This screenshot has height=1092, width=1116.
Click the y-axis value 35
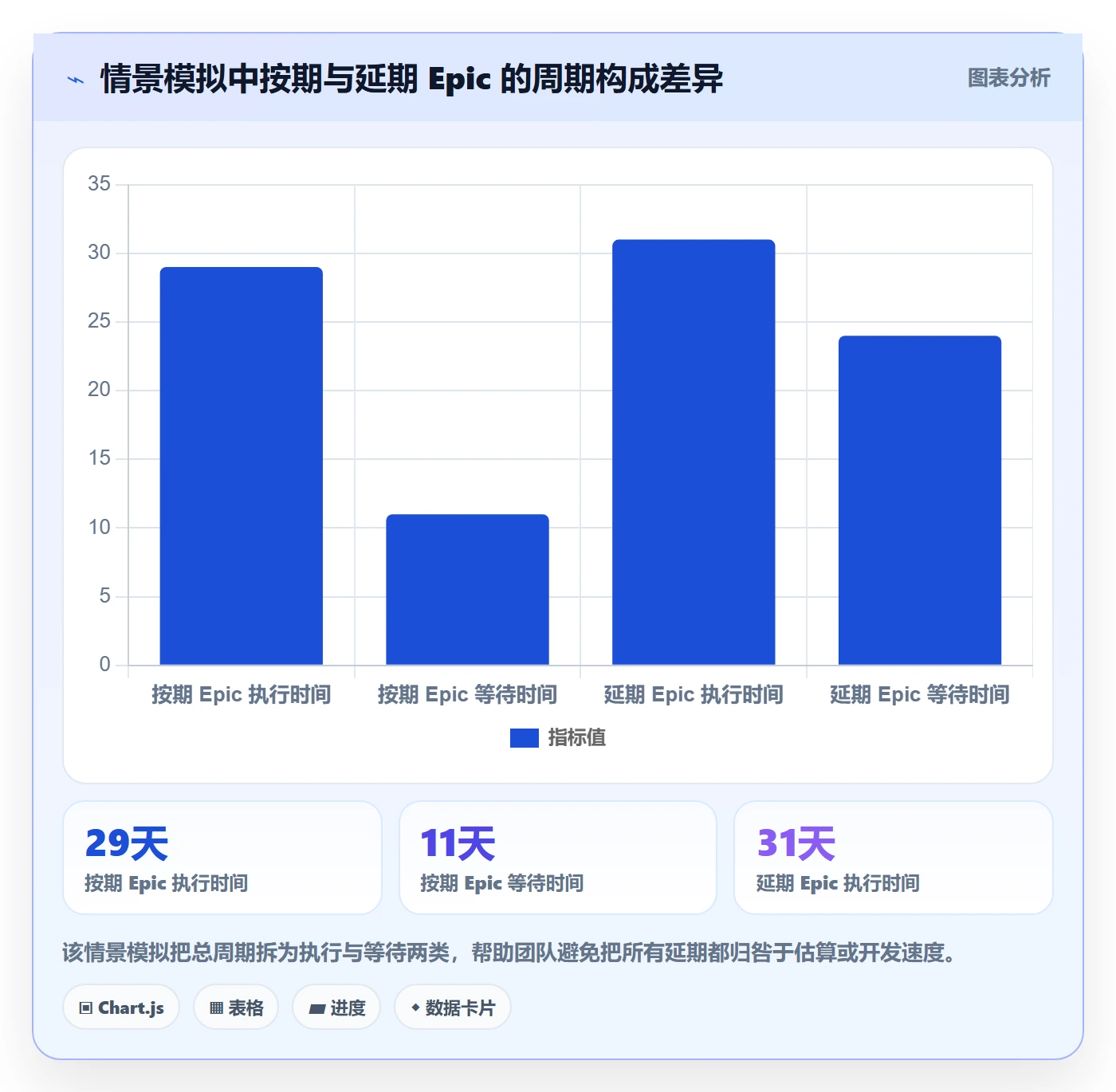[100, 184]
